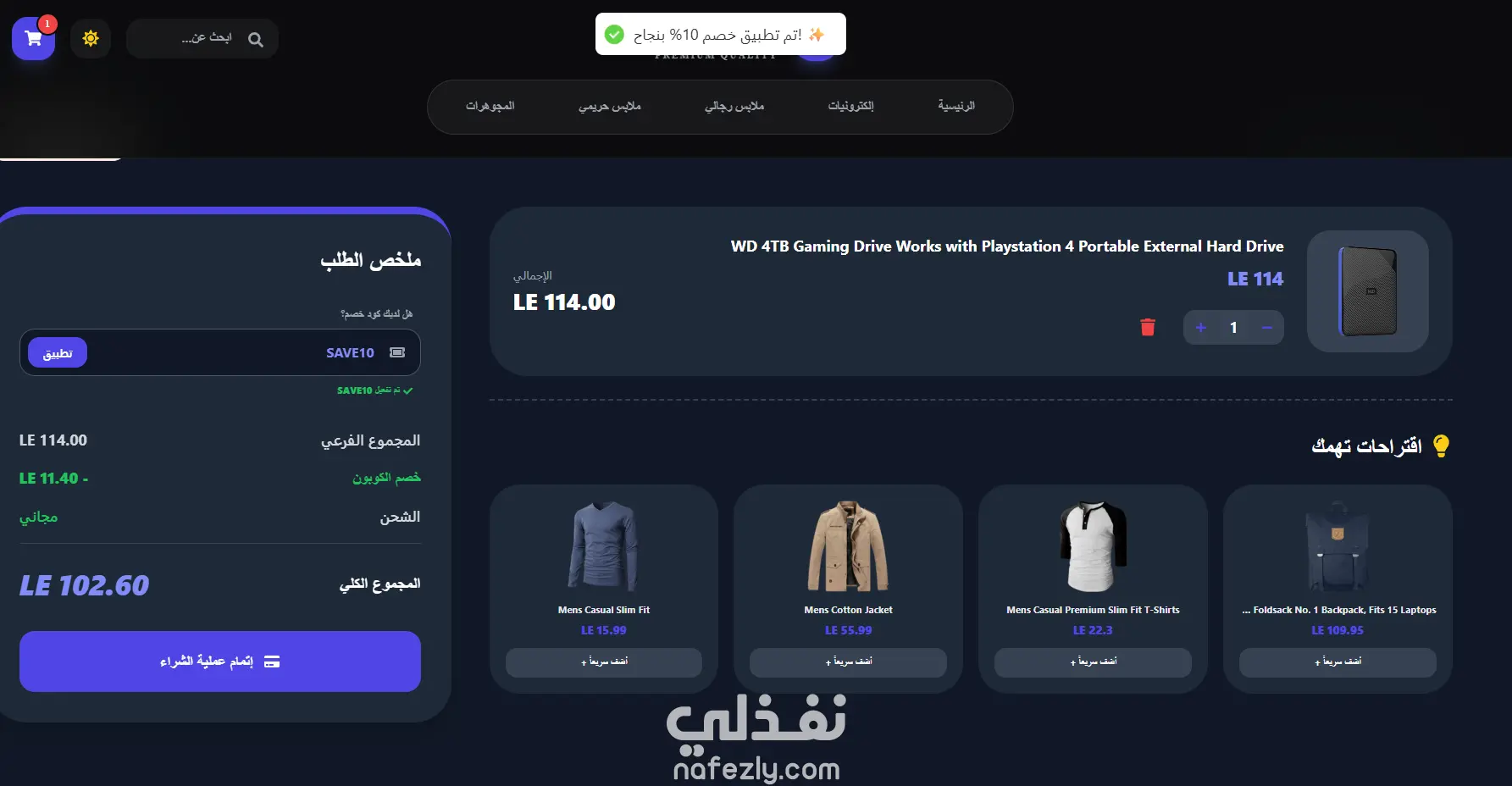
Task: Go to الرئيسية nav item
Action: pos(956,106)
